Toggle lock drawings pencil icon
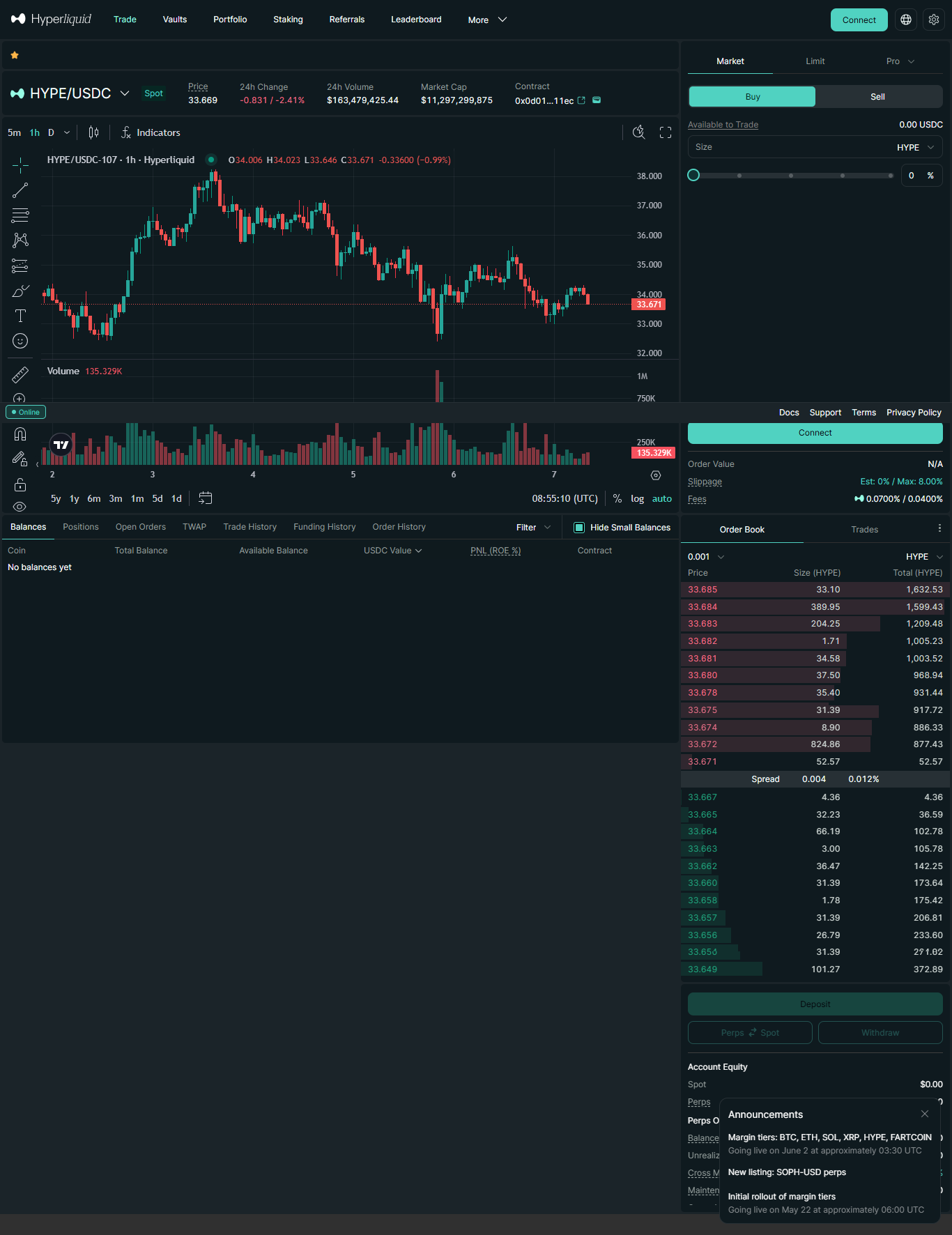952x1235 pixels. tap(20, 459)
